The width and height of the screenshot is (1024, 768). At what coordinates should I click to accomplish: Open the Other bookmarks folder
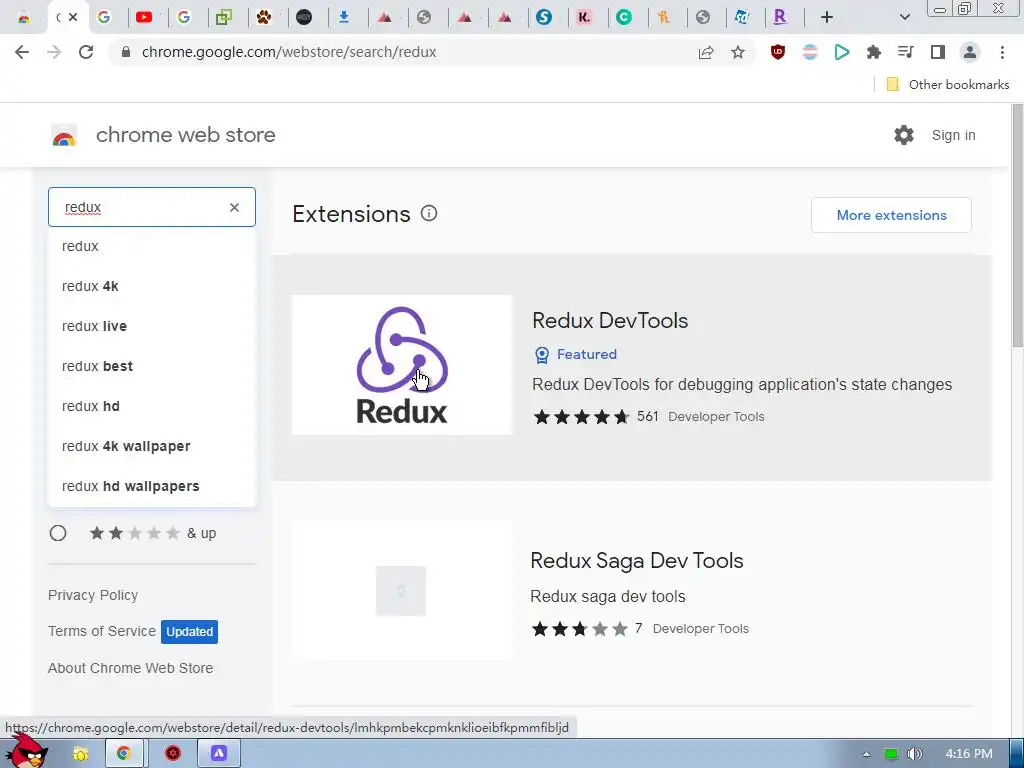(947, 84)
